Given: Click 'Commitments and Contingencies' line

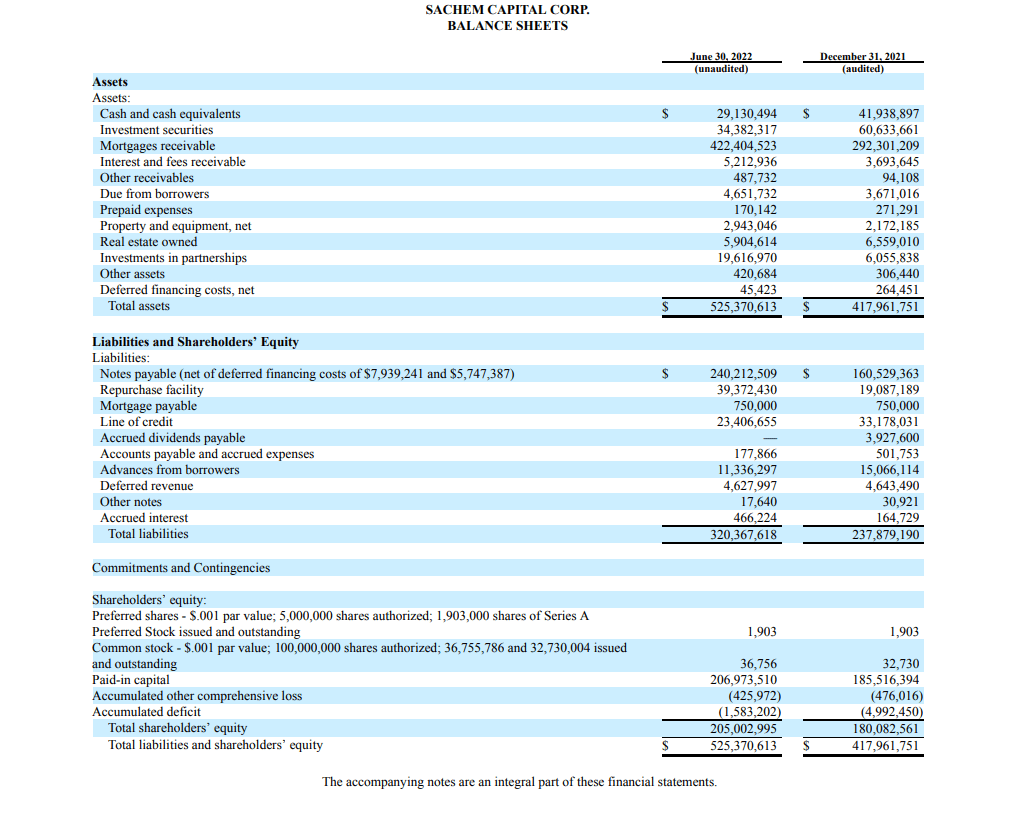Looking at the screenshot, I should click(181, 568).
